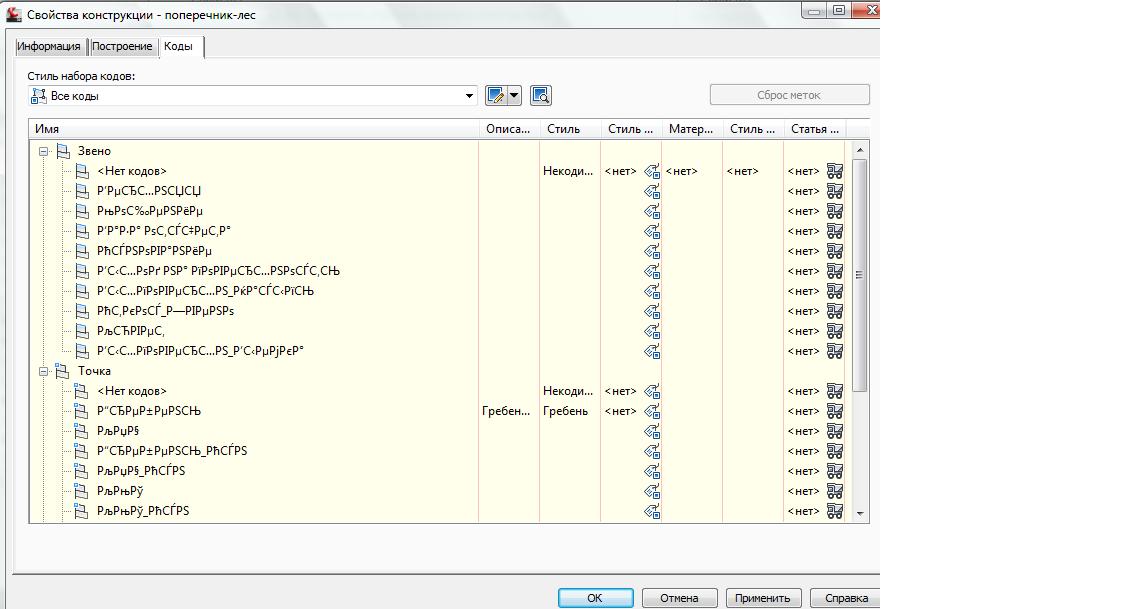The width and height of the screenshot is (1121, 609).
Task: Click the Матер... column header
Action: pos(692,129)
